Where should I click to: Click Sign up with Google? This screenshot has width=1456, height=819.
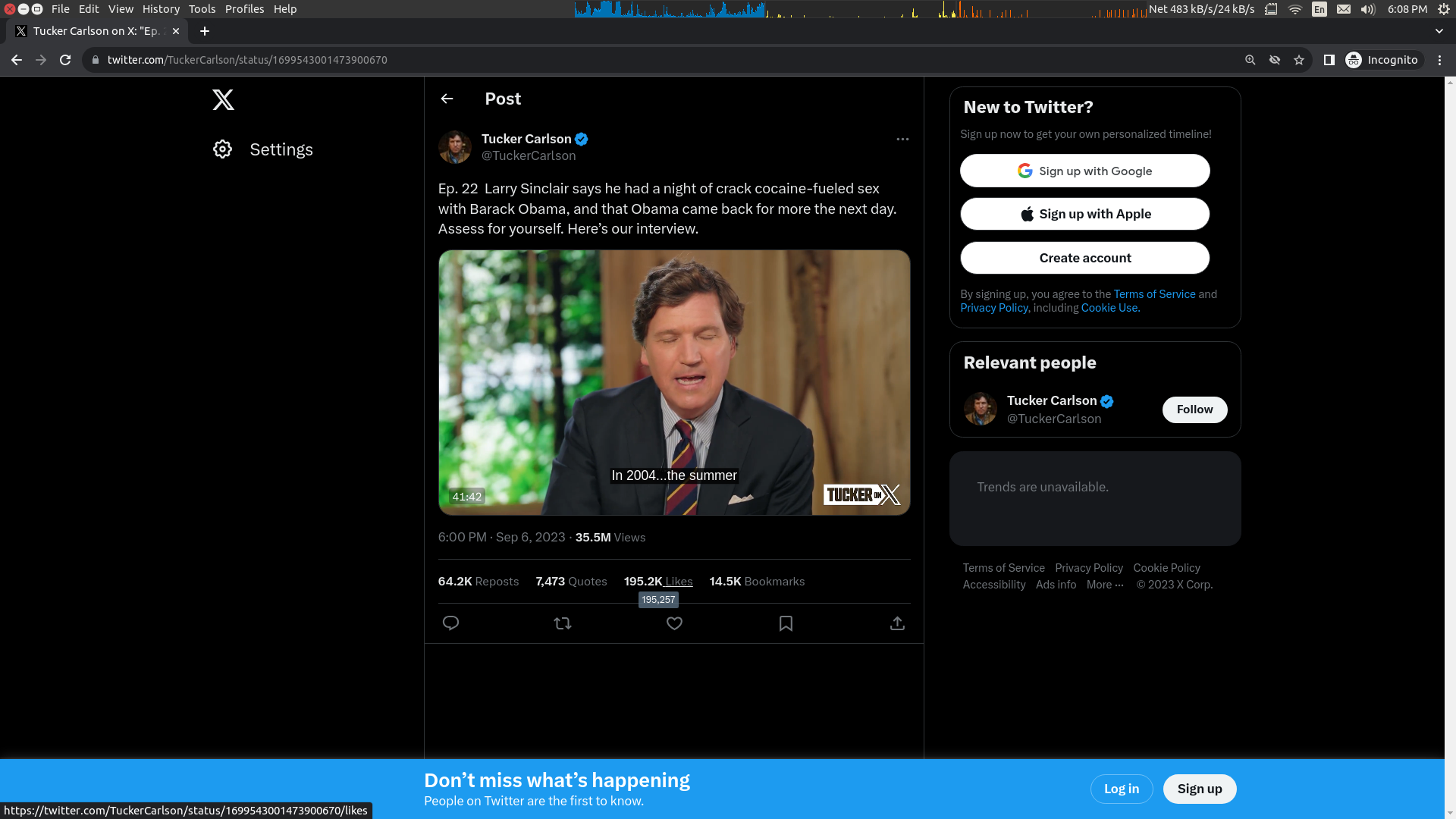point(1084,171)
